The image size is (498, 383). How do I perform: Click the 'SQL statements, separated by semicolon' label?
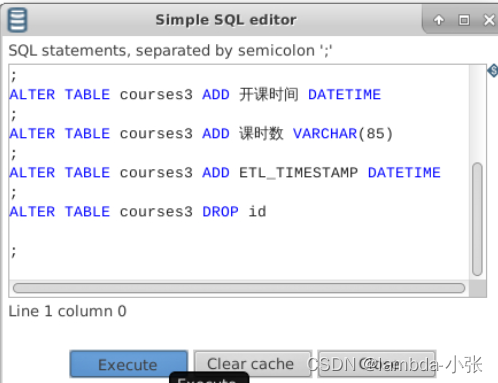170,51
